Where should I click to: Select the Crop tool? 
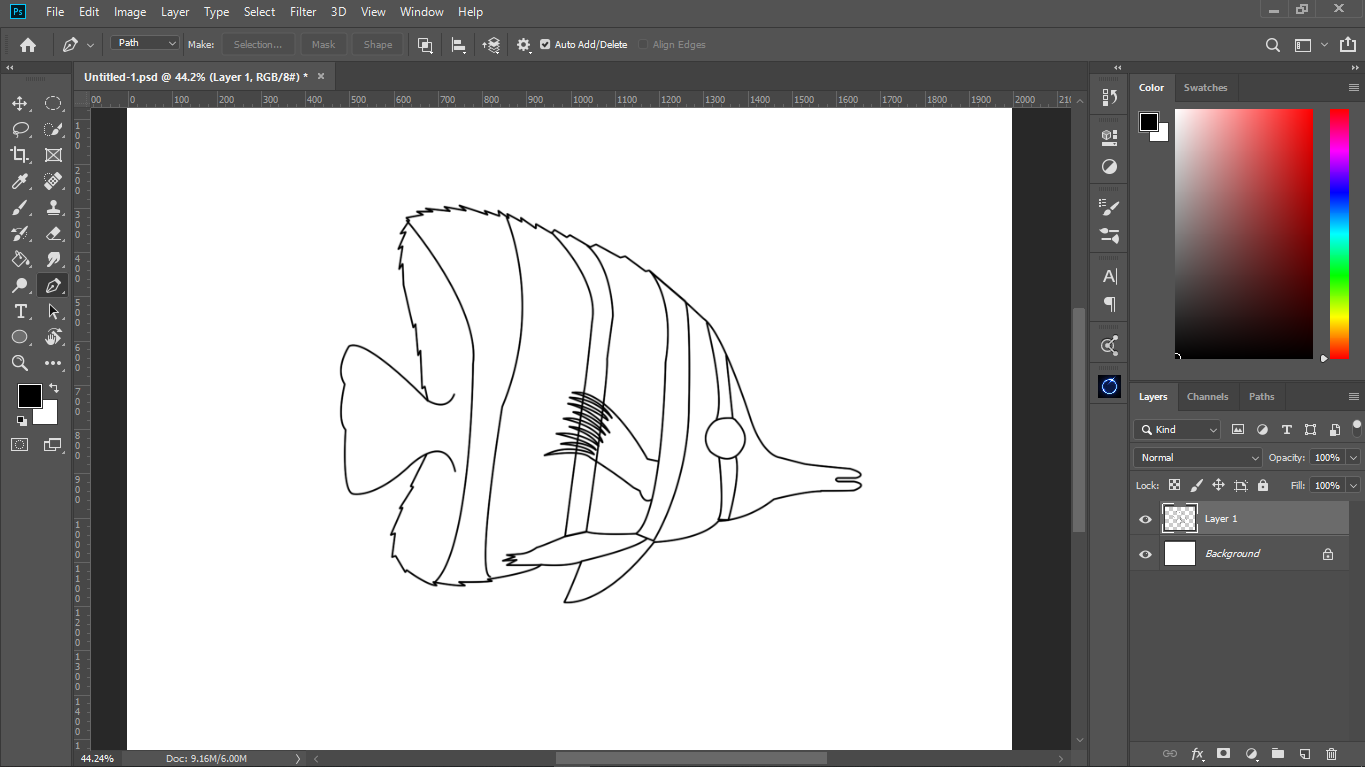pos(19,155)
